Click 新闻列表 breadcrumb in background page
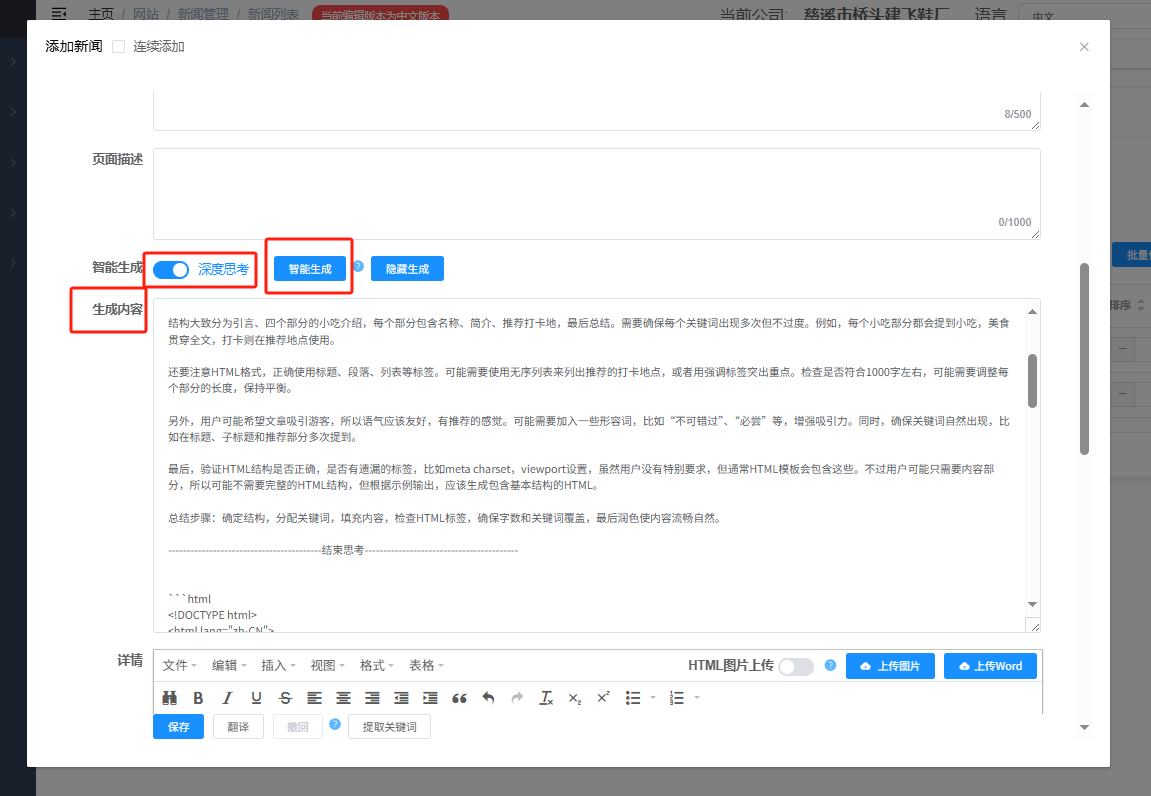 (x=273, y=14)
